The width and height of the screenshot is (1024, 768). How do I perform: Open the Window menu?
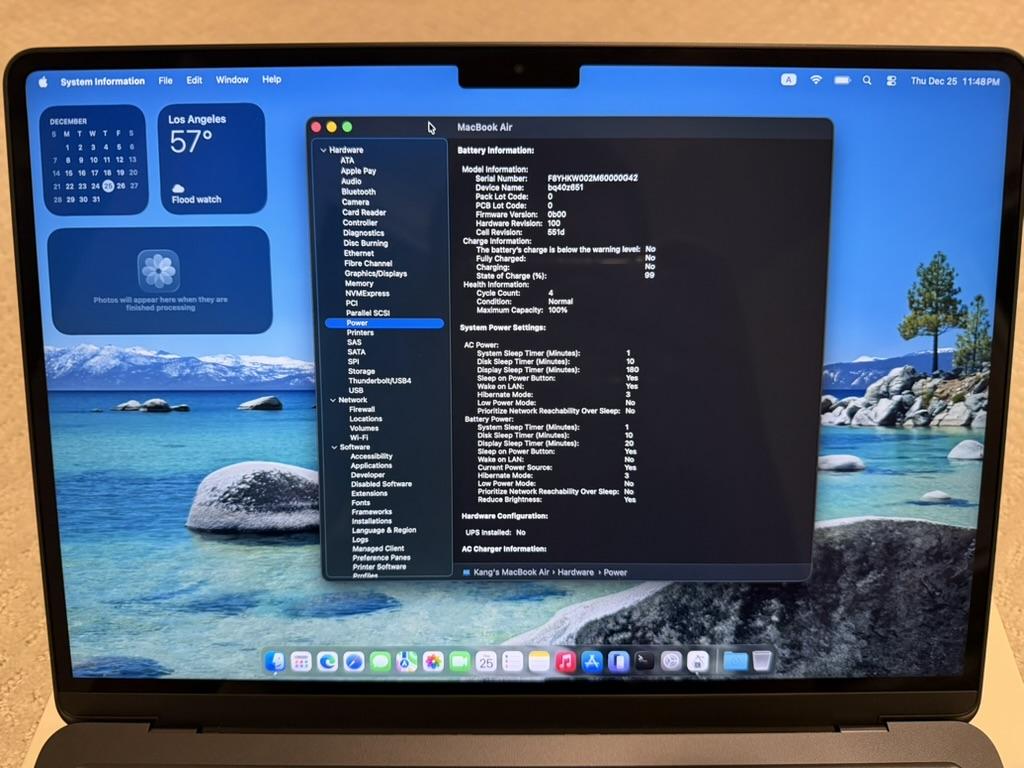pyautogui.click(x=232, y=80)
